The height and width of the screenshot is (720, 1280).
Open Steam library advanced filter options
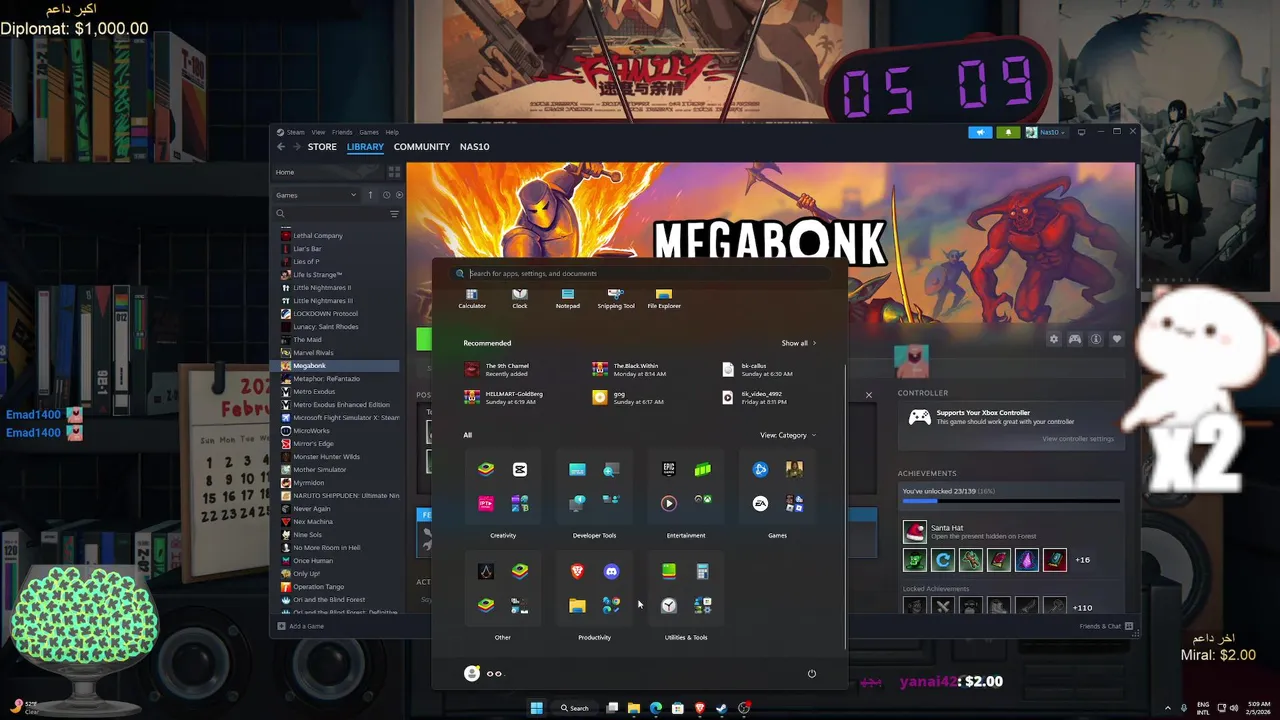click(394, 214)
